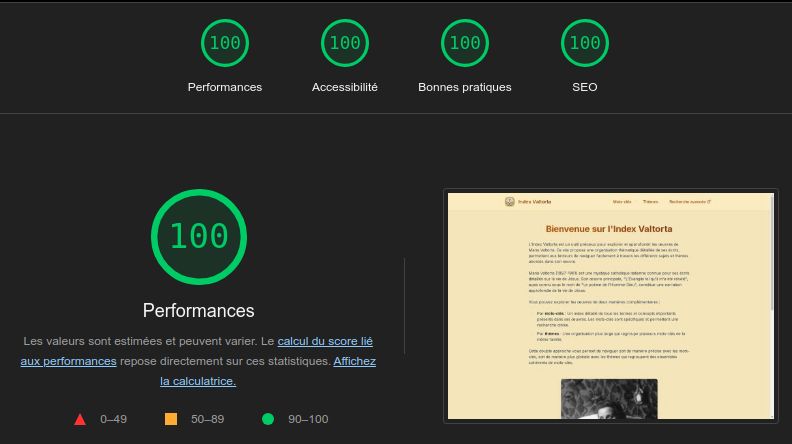Open the SEO score gauge
The height and width of the screenshot is (444, 792).
585,43
